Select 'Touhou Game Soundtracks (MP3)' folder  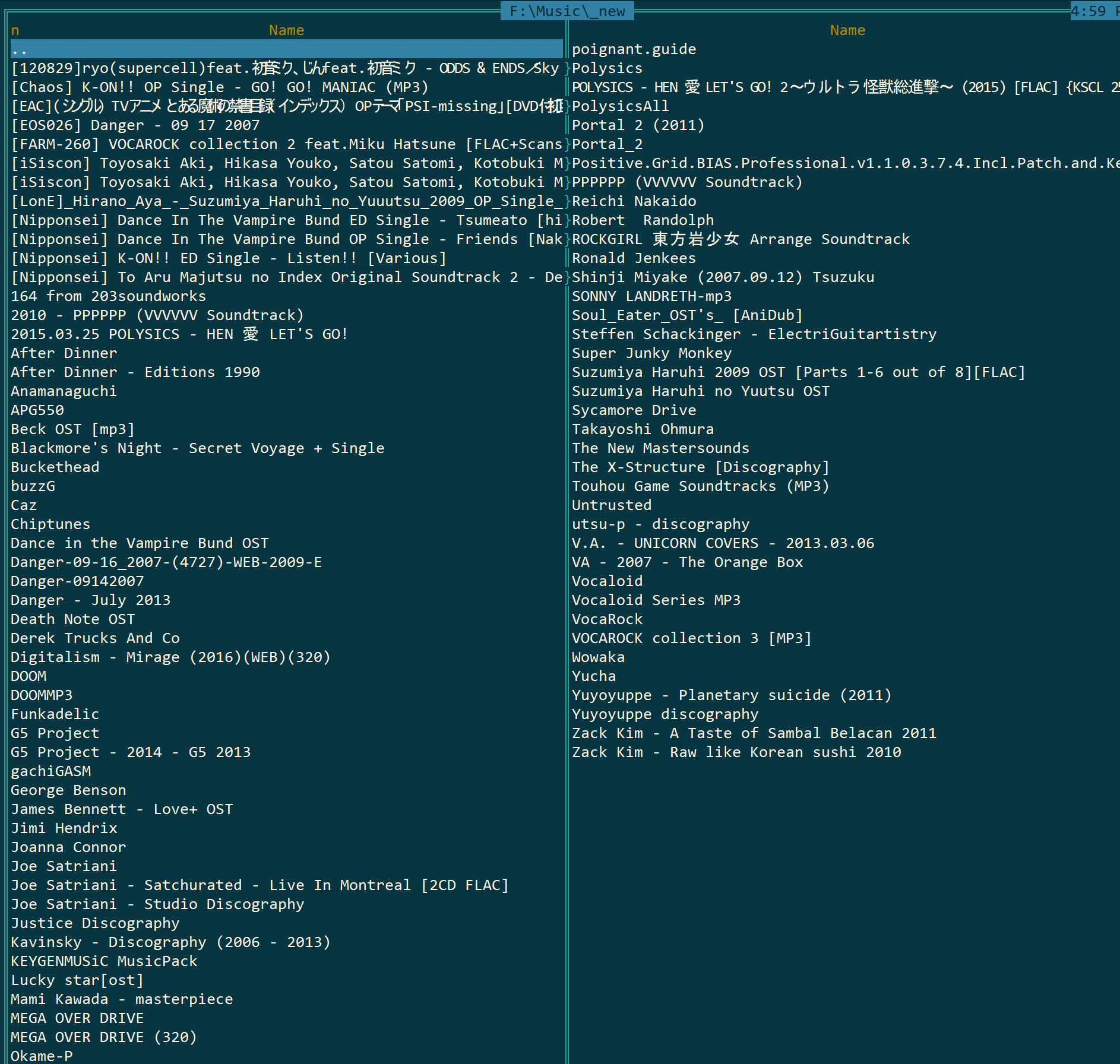(701, 486)
